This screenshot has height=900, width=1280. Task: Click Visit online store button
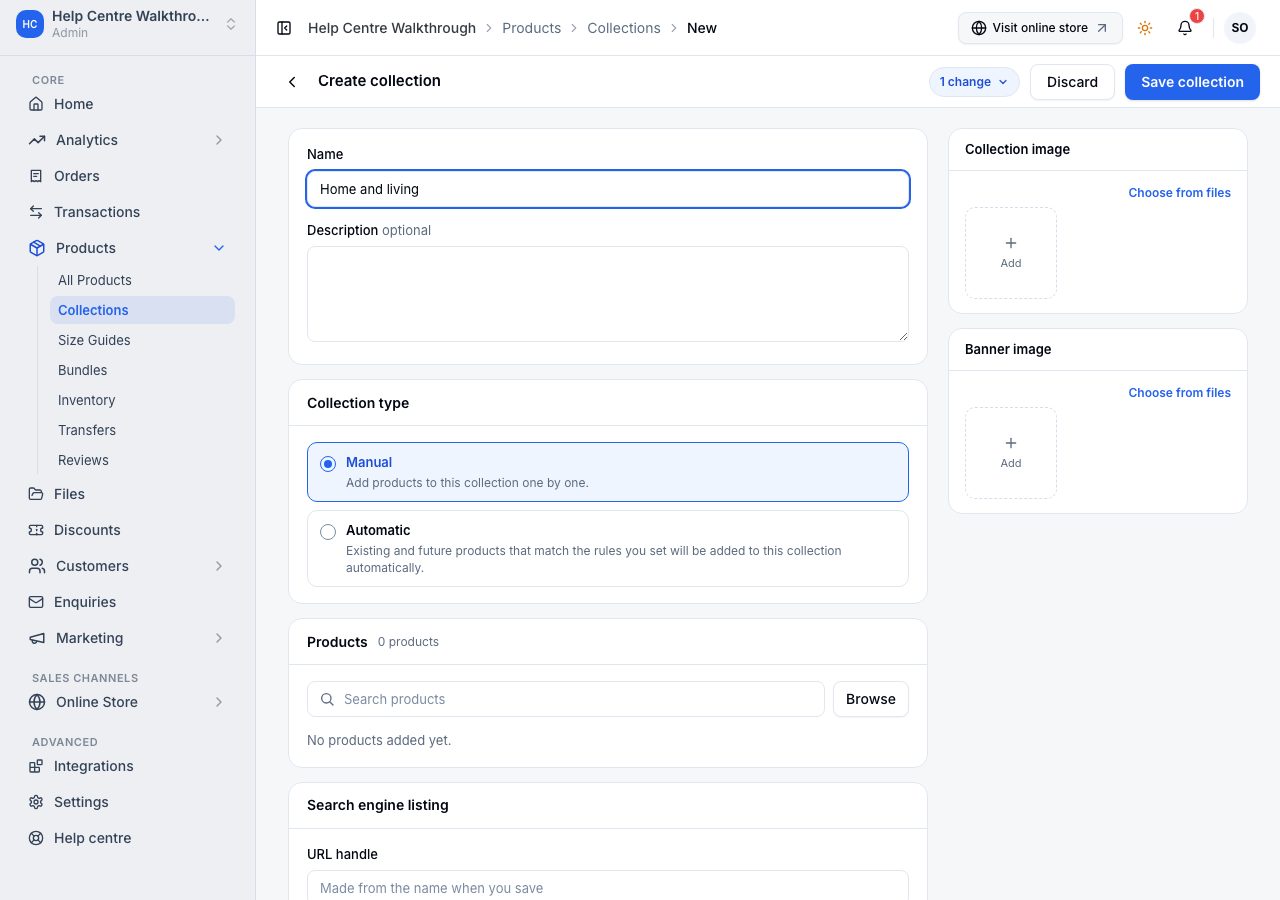[1040, 28]
